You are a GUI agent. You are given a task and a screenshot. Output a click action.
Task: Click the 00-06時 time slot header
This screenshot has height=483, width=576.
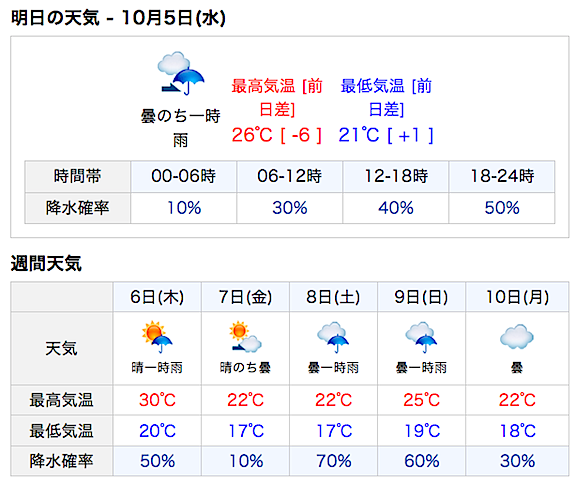[x=183, y=176]
